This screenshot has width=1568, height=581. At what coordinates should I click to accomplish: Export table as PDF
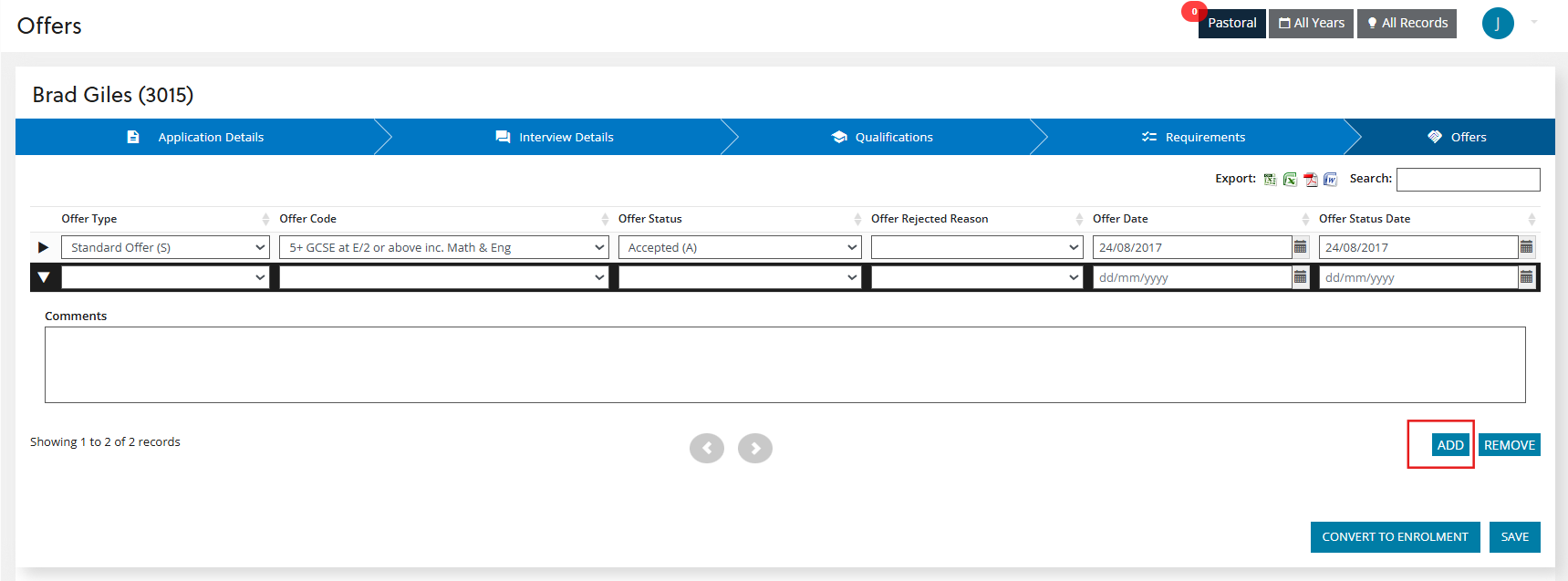(1310, 180)
